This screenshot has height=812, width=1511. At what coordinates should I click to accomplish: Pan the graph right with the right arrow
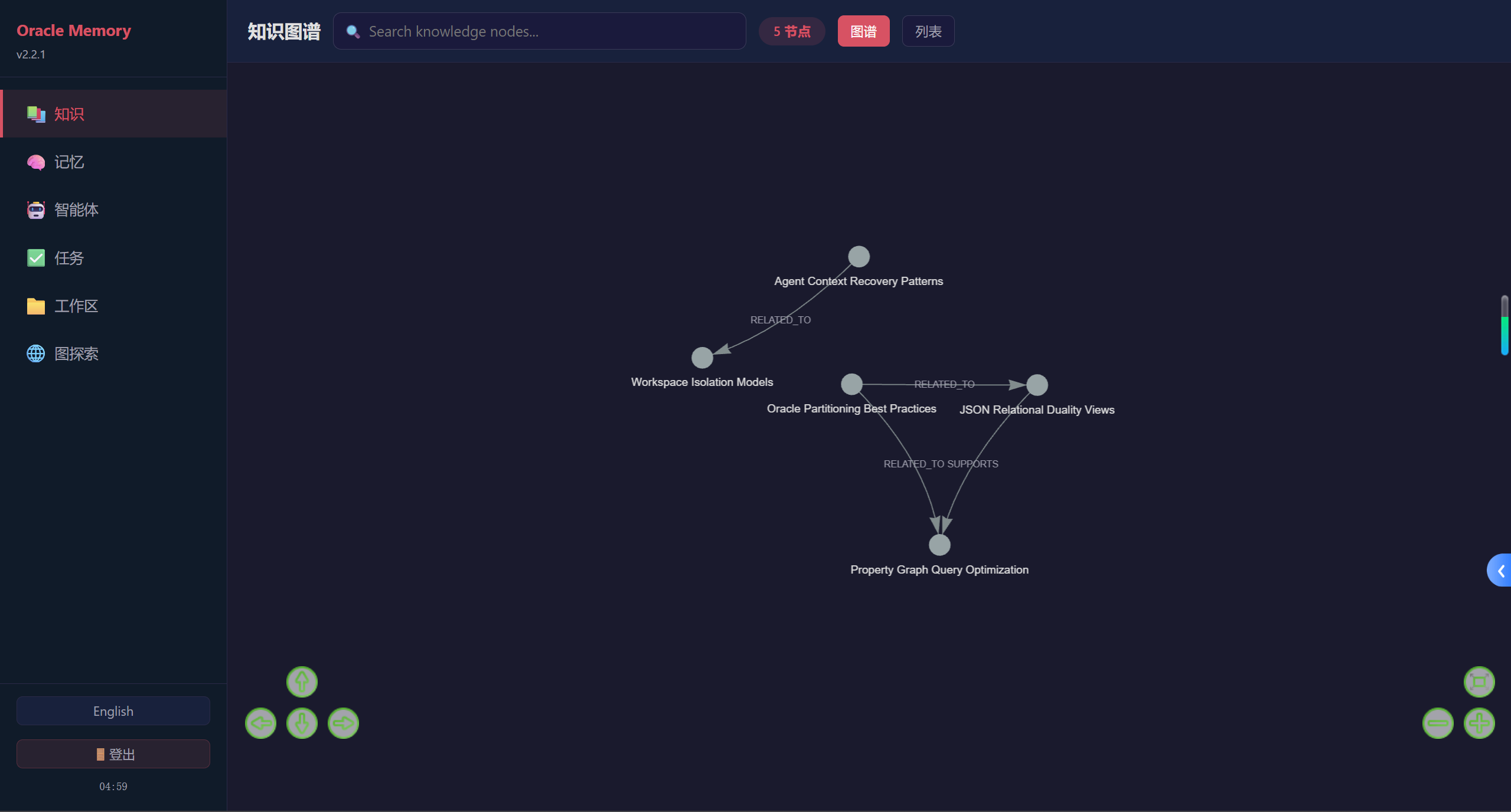click(343, 723)
